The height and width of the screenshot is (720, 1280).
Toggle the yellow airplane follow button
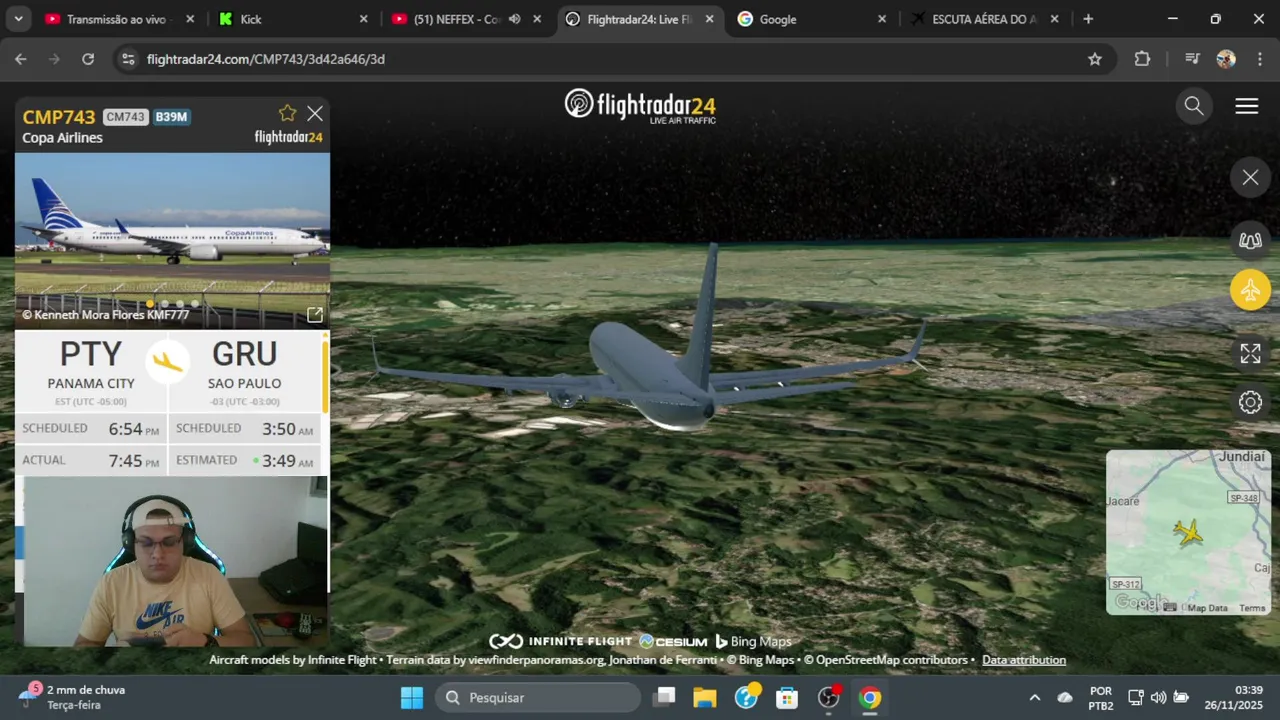pos(1250,290)
